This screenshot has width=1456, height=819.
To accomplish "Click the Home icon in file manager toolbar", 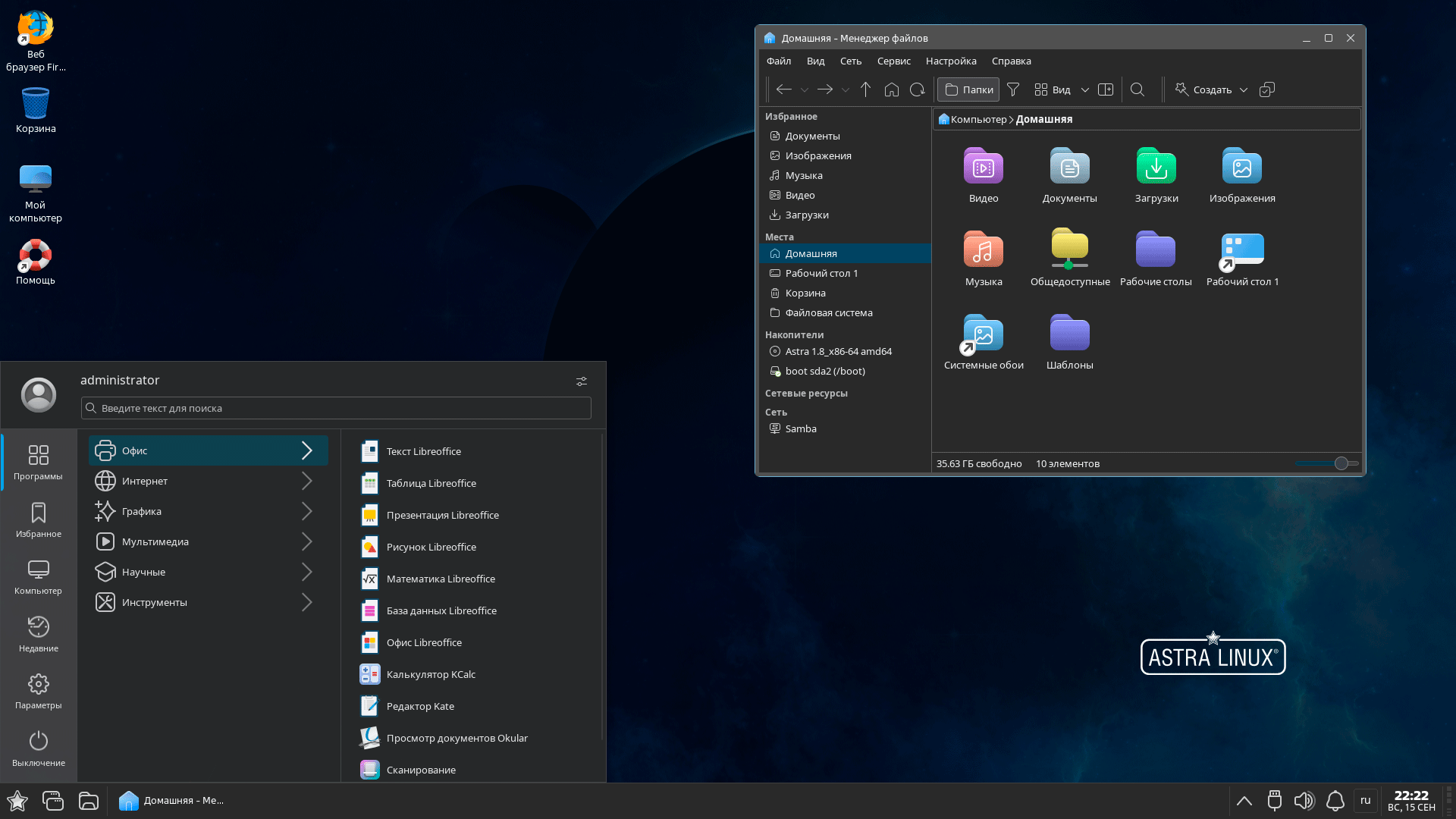I will [x=891, y=89].
